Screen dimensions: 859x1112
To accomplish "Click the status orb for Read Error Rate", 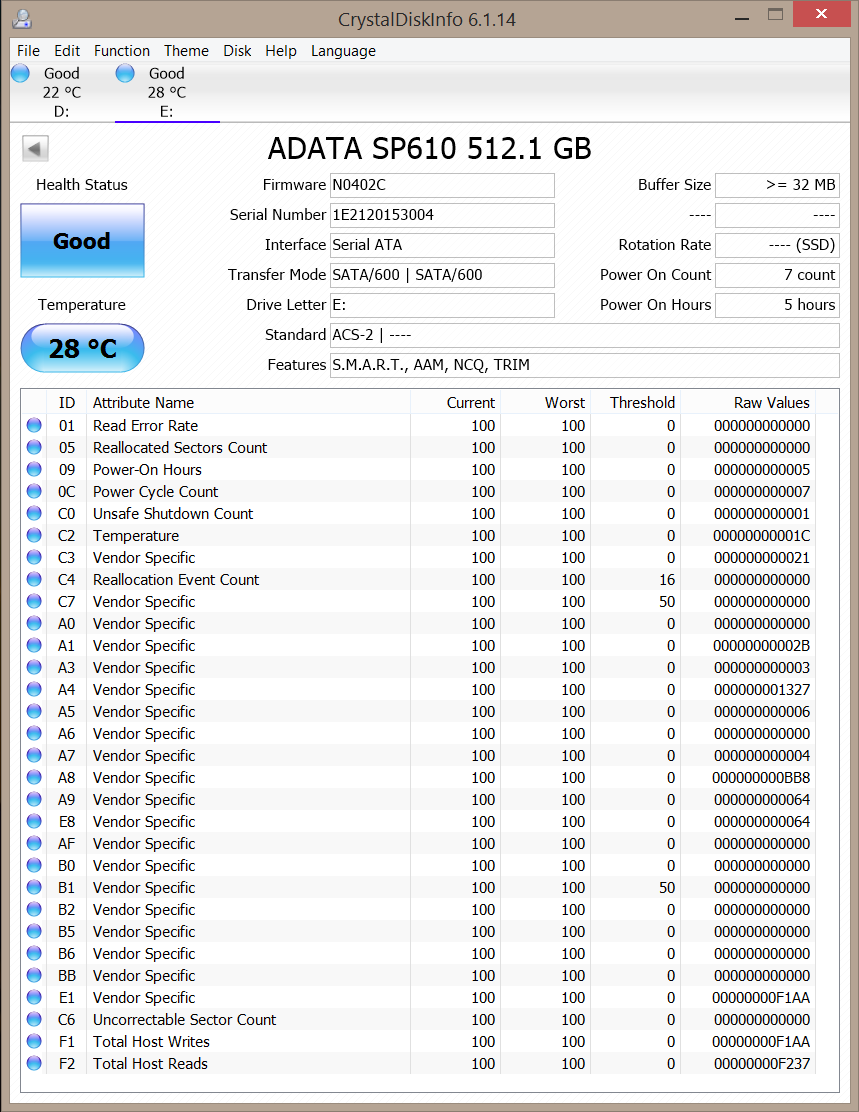I will [x=34, y=426].
